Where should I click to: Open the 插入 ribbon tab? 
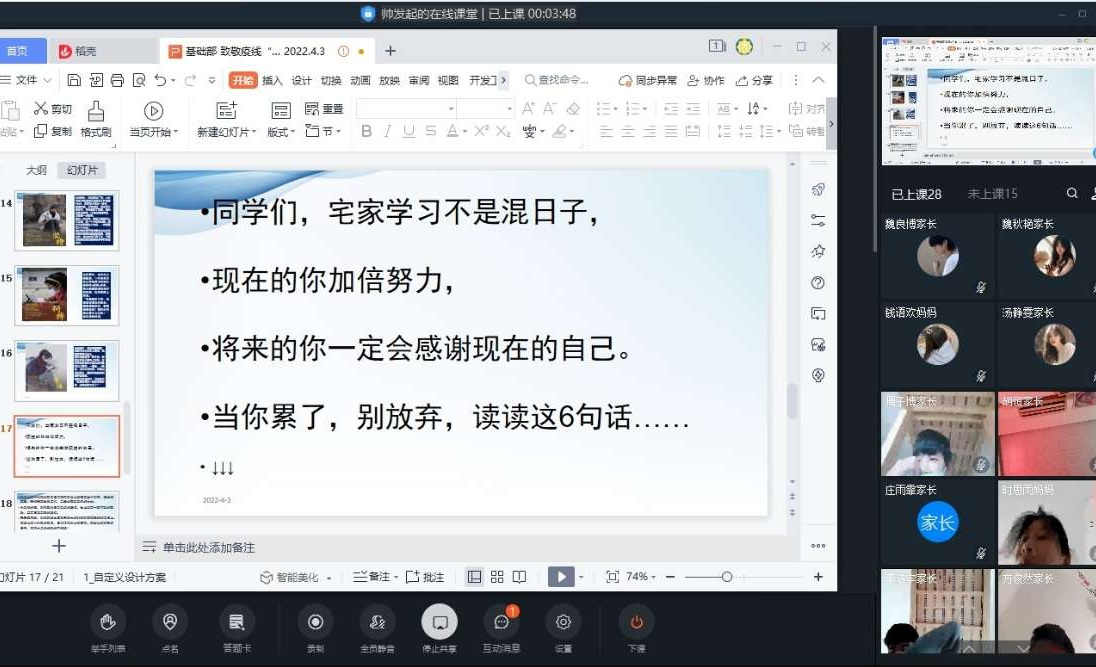tap(272, 81)
